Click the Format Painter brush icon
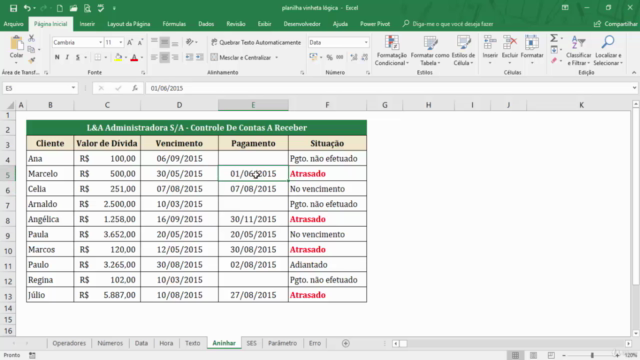 pos(31,60)
